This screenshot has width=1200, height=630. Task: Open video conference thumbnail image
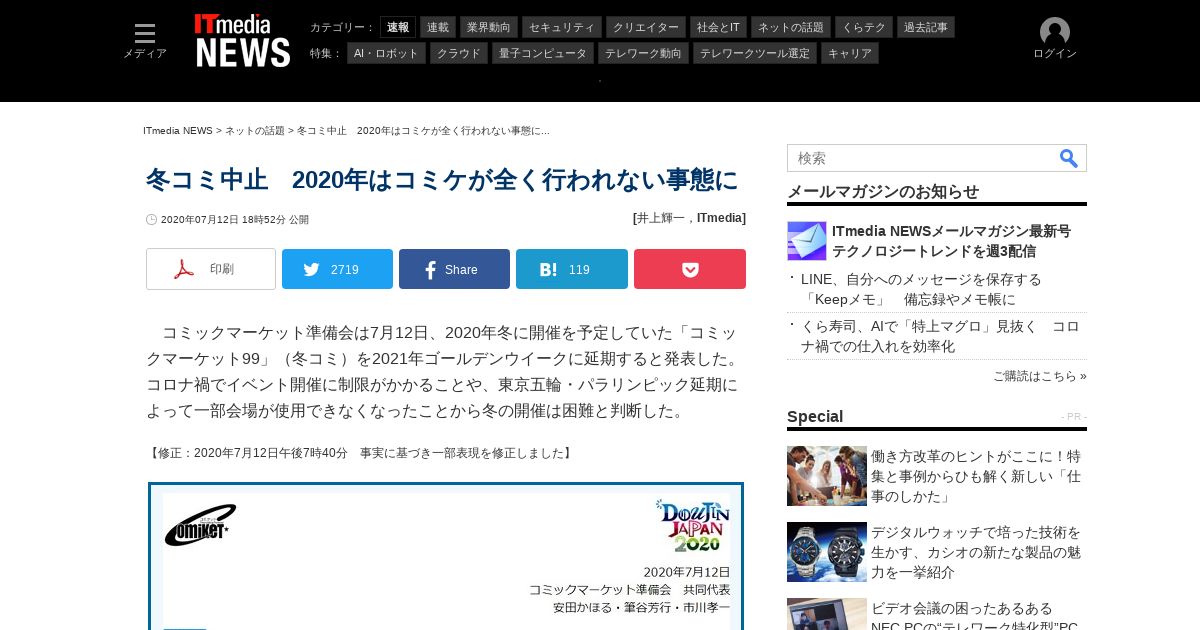pyautogui.click(x=827, y=614)
